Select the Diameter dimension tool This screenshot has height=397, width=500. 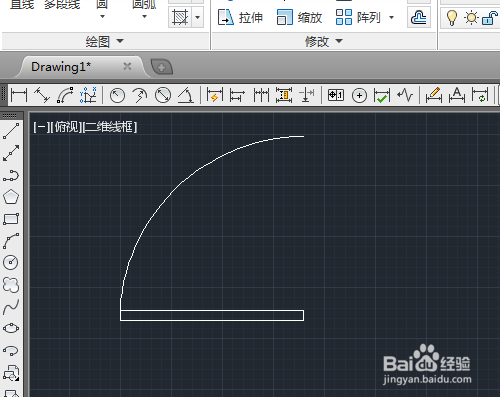[x=163, y=95]
